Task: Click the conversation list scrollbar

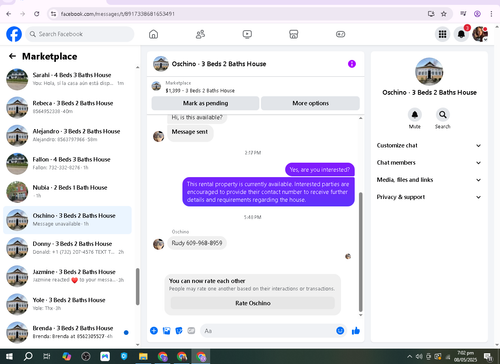Action: [137, 287]
